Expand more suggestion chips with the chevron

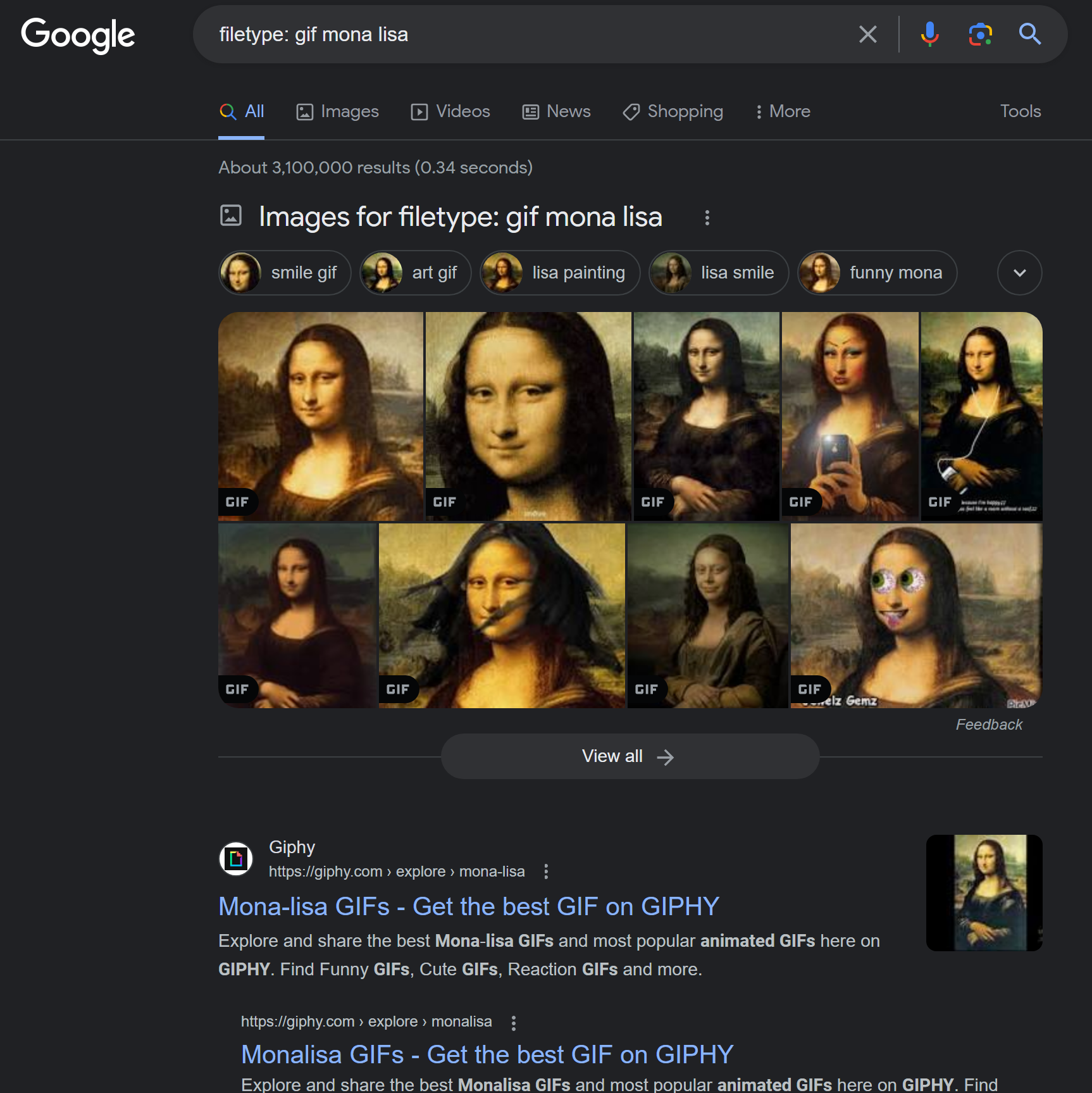[1019, 273]
